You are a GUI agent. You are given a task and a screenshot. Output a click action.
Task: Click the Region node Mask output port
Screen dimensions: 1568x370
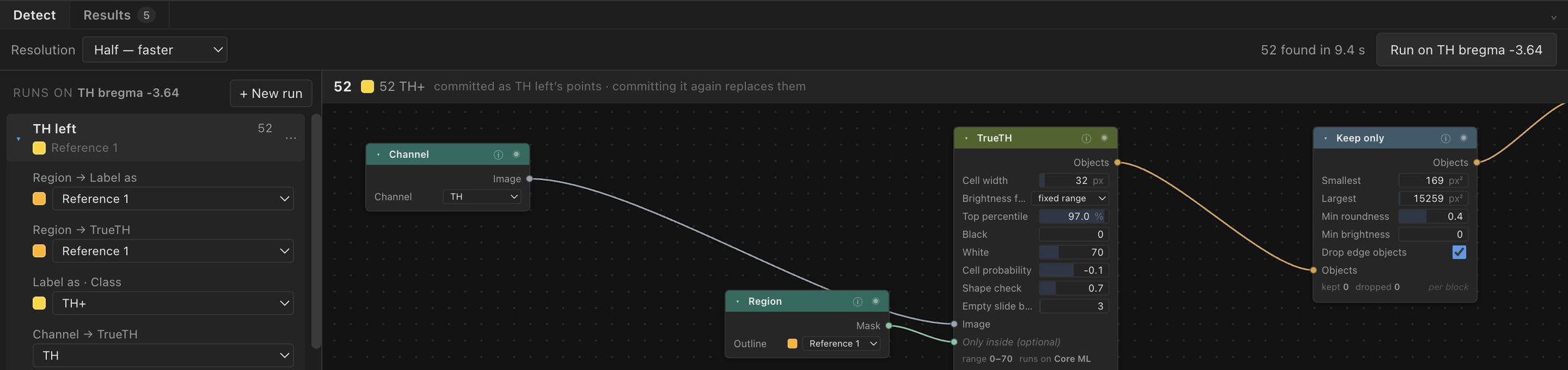pos(889,326)
